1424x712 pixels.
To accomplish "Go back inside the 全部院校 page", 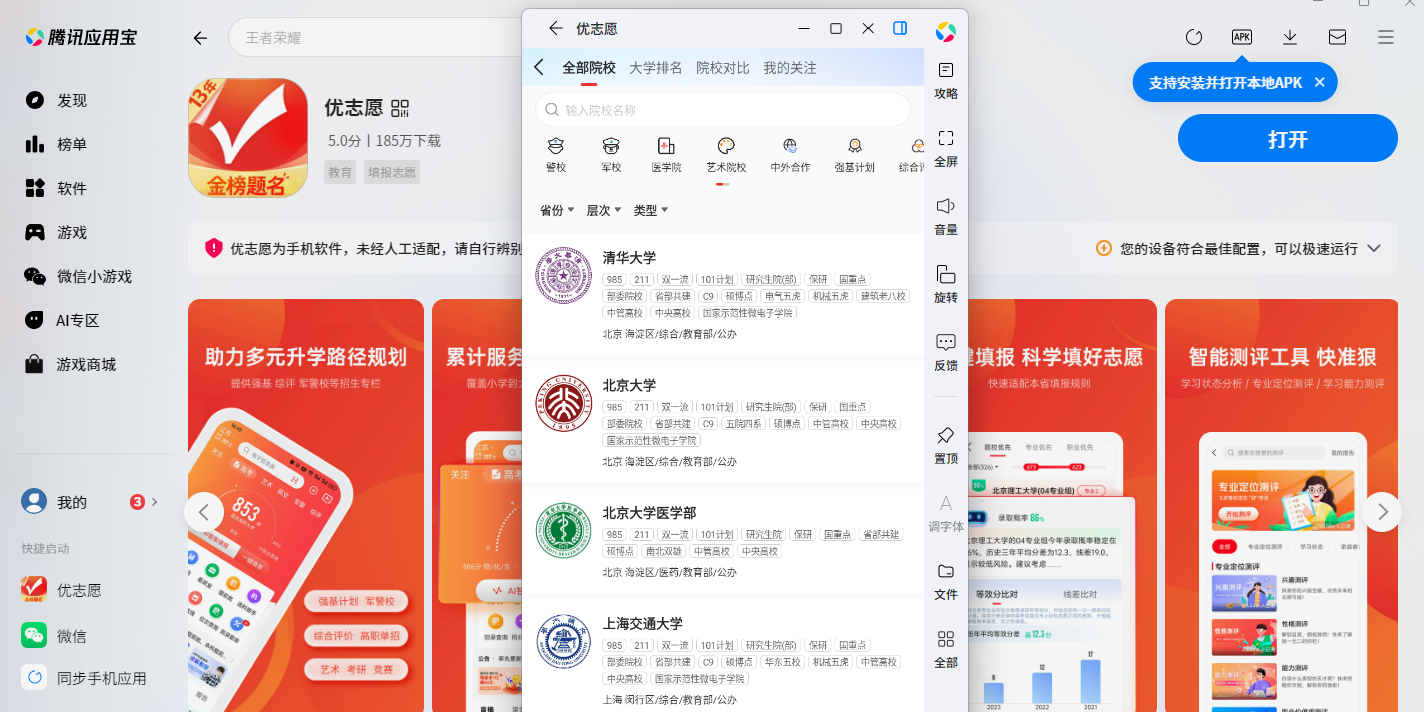I will point(539,67).
